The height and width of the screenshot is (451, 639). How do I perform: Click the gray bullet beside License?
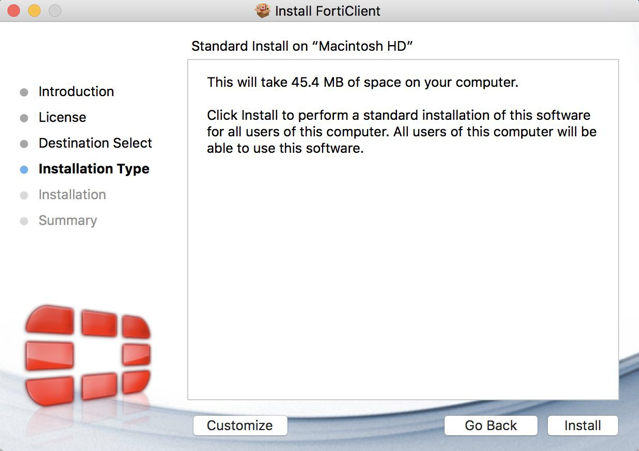point(24,118)
